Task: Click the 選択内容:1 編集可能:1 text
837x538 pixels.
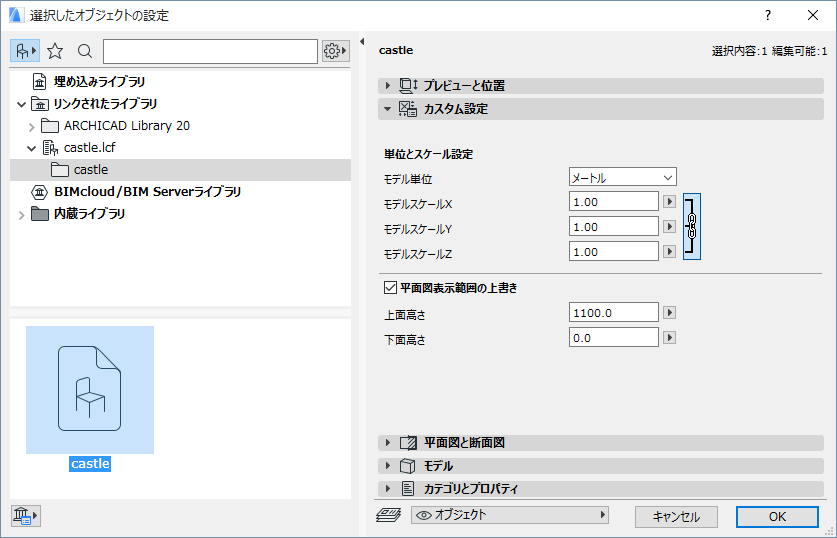Action: click(x=769, y=51)
